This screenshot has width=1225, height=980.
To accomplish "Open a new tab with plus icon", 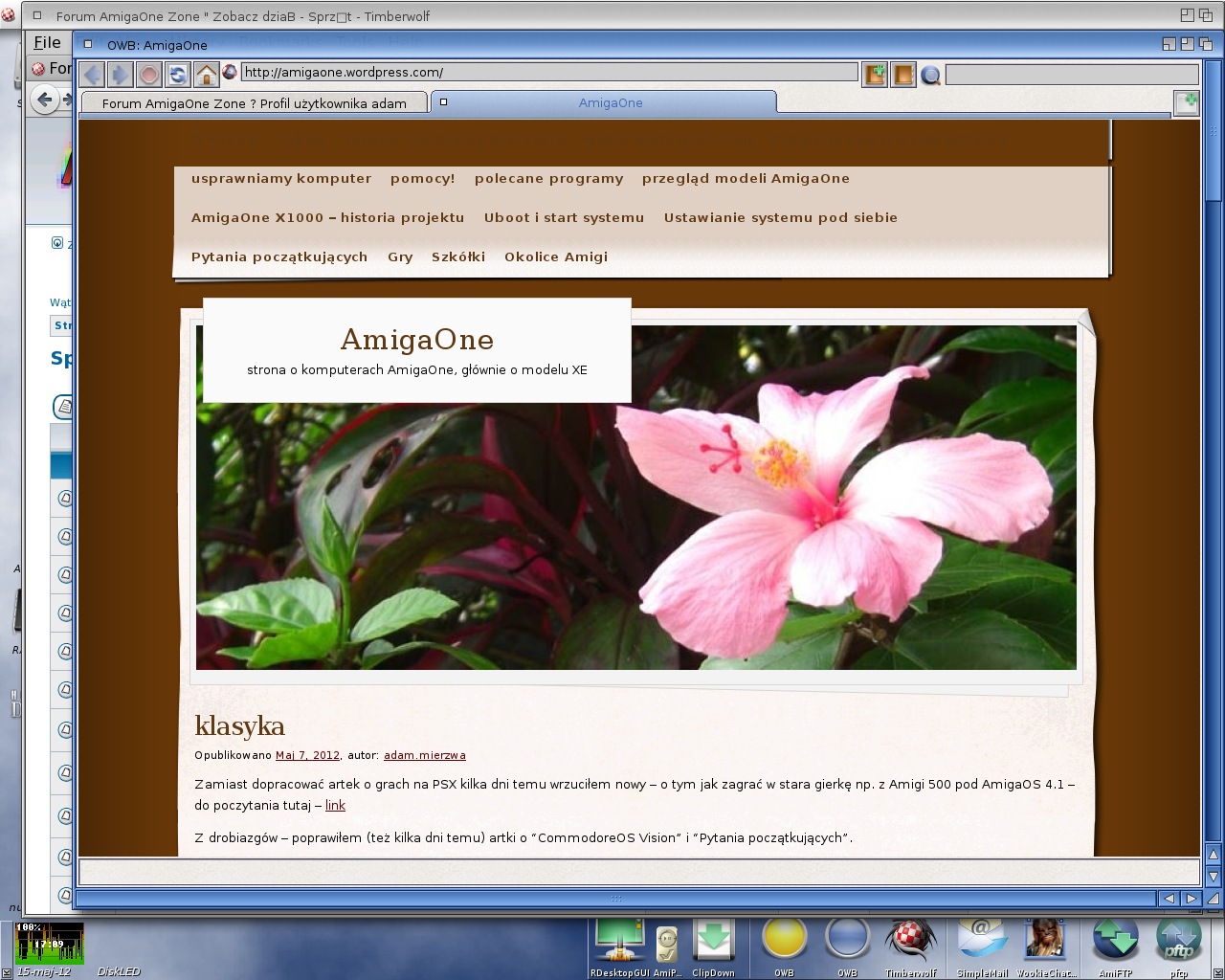I will pyautogui.click(x=1187, y=101).
